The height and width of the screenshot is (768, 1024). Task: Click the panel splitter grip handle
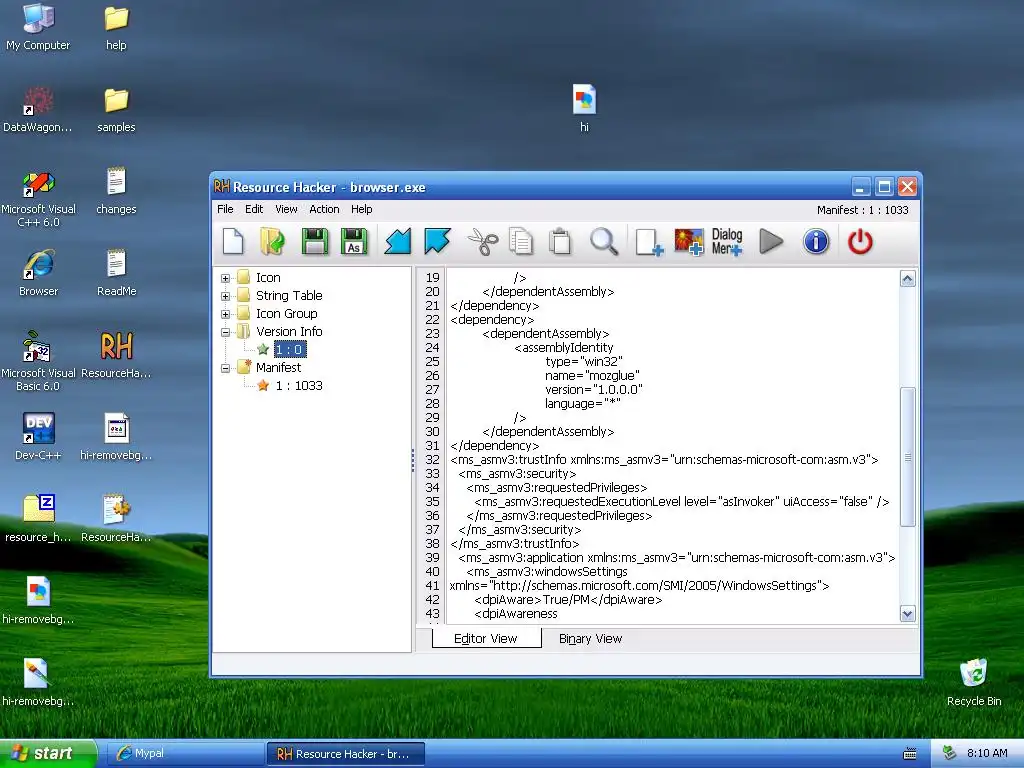click(x=413, y=460)
